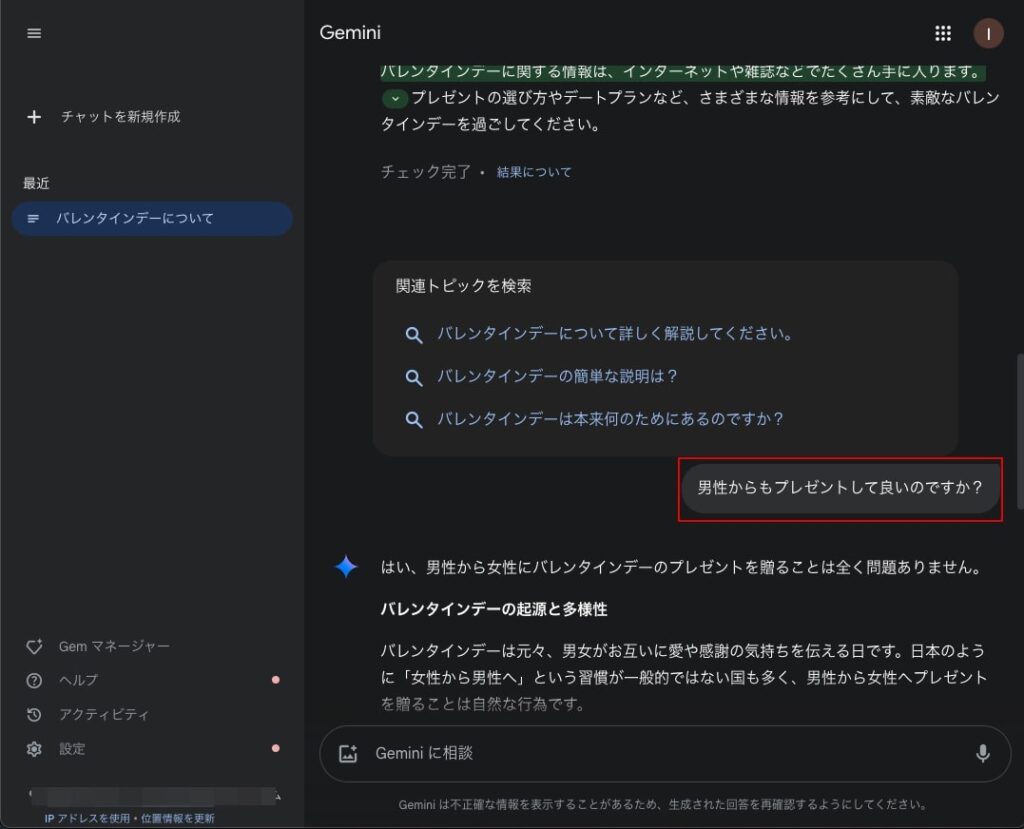Click the pink notification dot beside 設定

[x=276, y=749]
